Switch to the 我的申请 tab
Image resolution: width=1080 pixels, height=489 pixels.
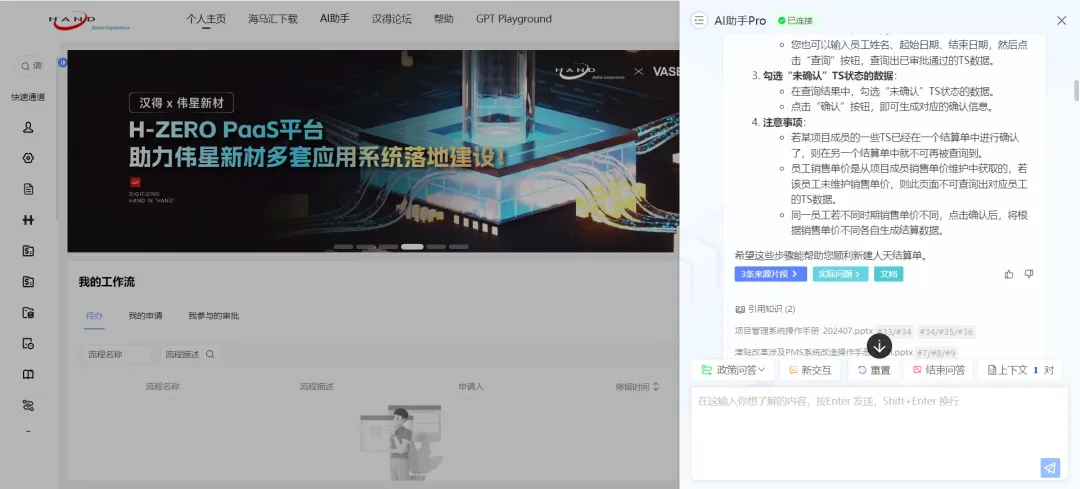click(145, 316)
